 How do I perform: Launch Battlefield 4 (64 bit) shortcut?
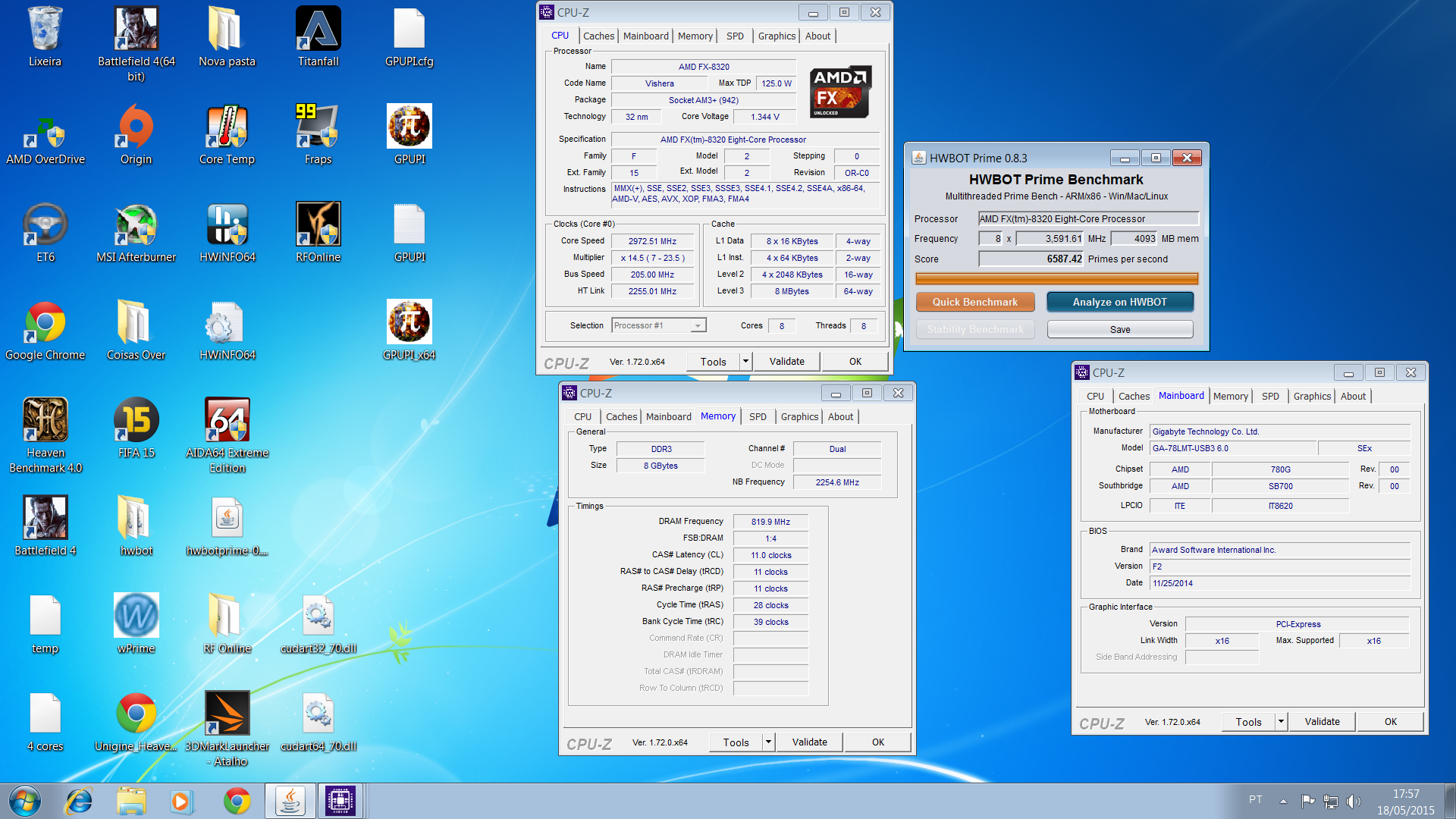(x=136, y=44)
